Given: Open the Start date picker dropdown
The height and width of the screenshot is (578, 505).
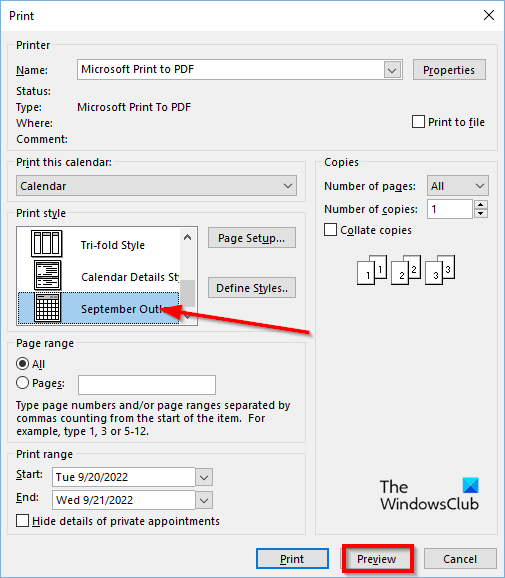Looking at the screenshot, I should click(x=204, y=477).
